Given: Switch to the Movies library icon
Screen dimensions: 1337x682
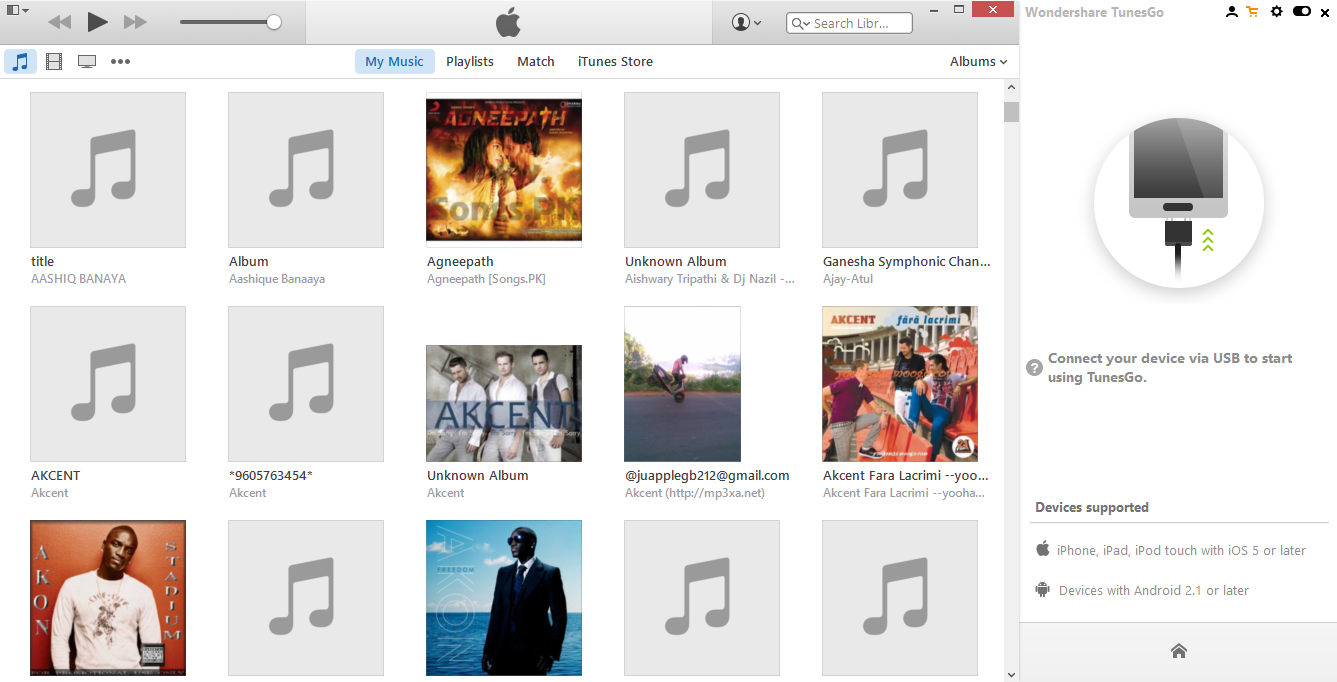Looking at the screenshot, I should click(54, 61).
